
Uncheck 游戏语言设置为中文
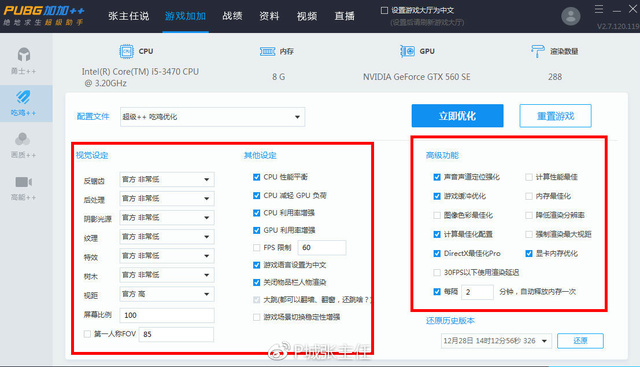point(256,265)
